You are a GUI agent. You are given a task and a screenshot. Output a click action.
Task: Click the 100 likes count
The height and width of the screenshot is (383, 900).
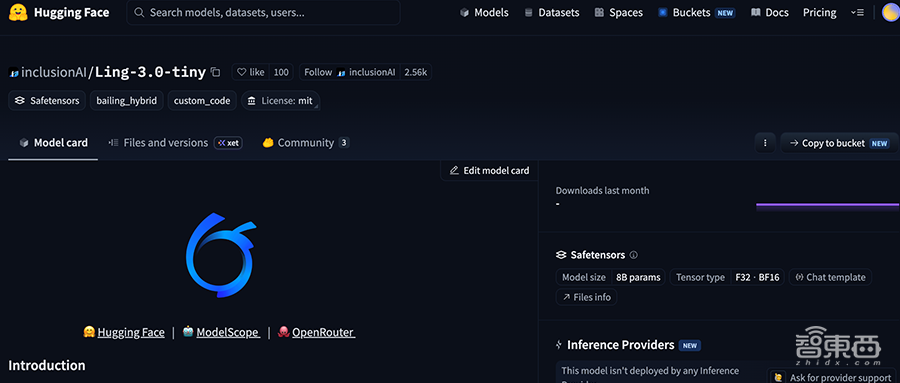click(x=281, y=72)
